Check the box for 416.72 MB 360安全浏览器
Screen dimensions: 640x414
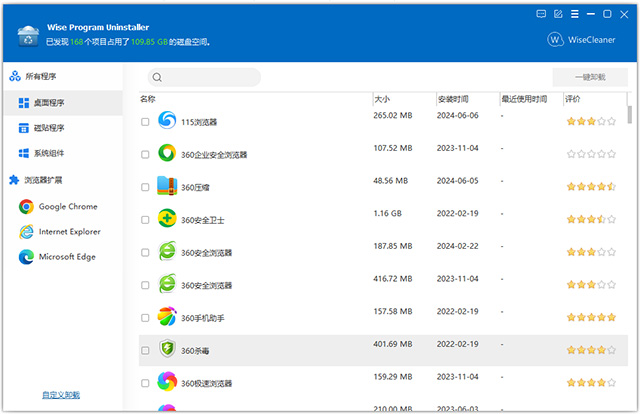click(x=145, y=285)
